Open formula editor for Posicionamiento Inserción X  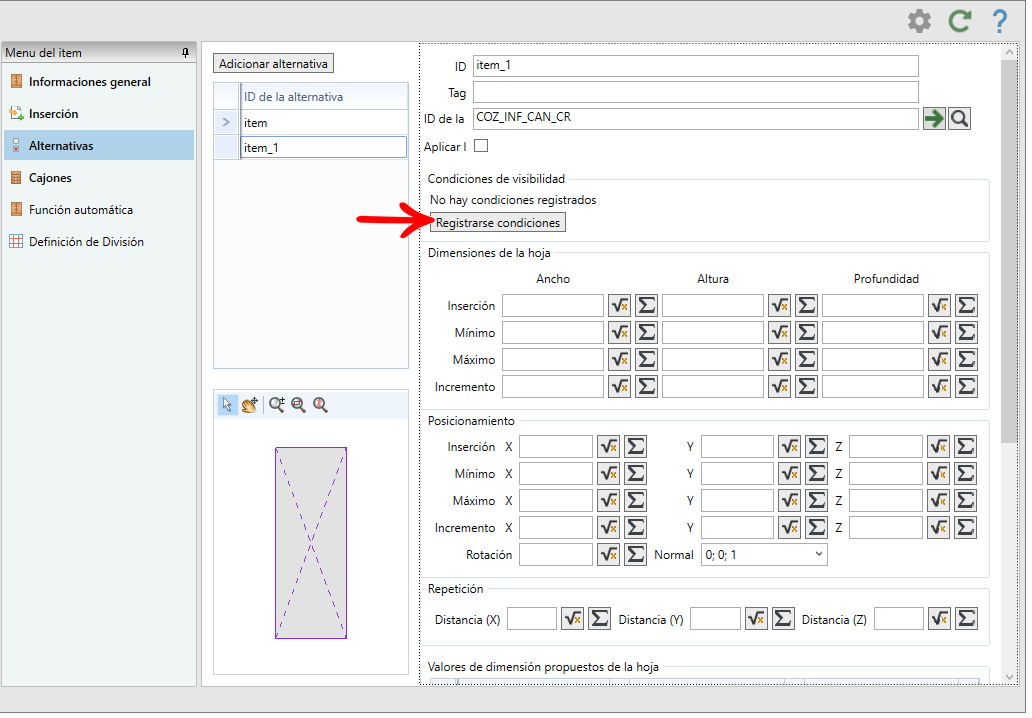[609, 447]
